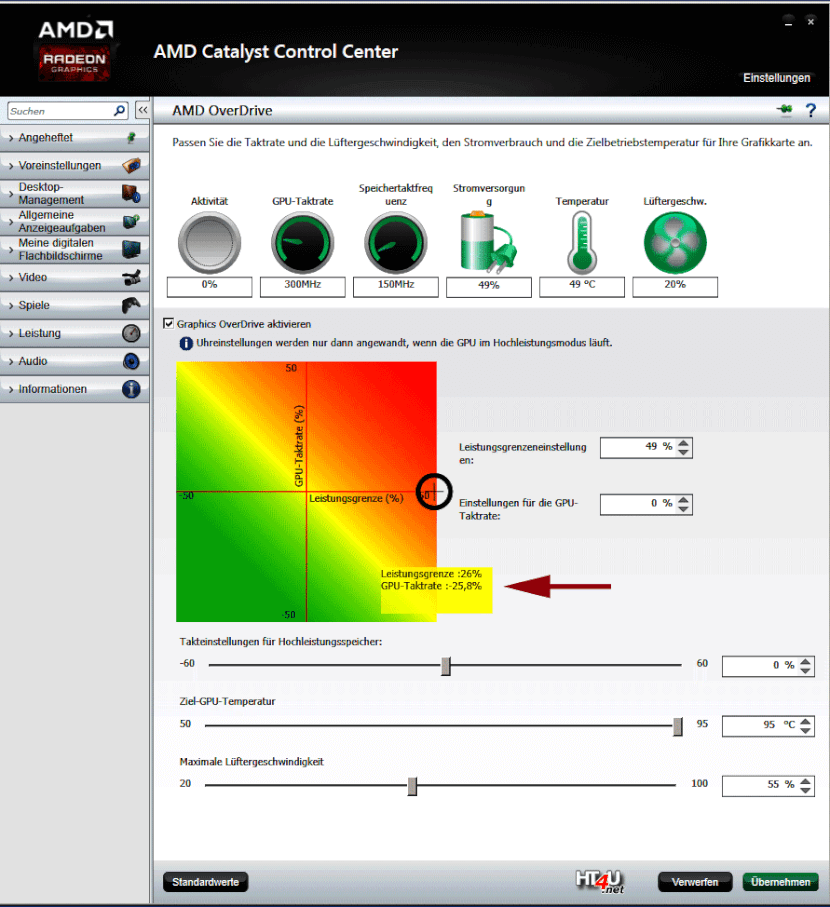830x907 pixels.
Task: Increase maximum fan speed with up arrow
Action: tap(806, 781)
